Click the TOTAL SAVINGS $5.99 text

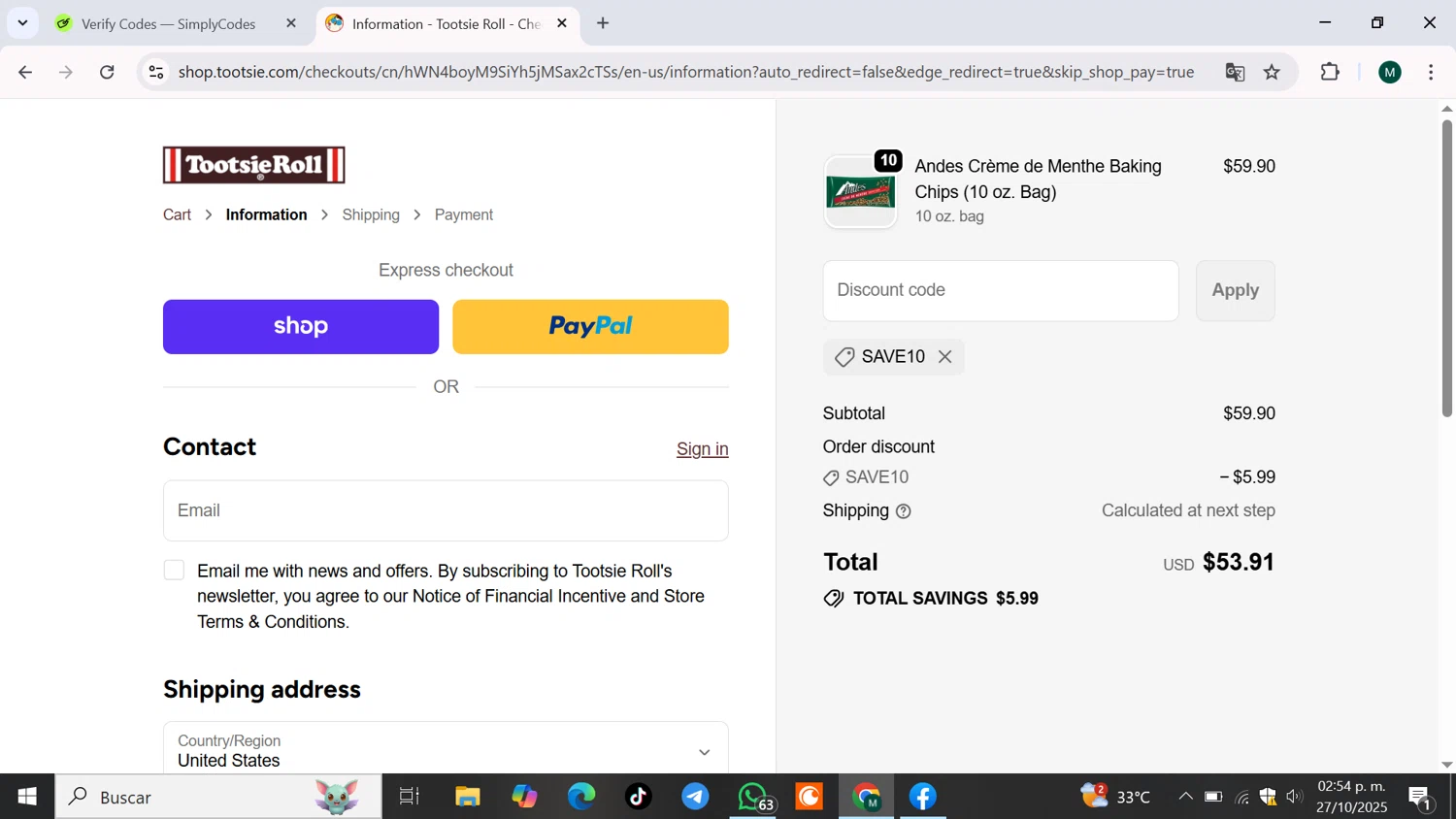945,599
